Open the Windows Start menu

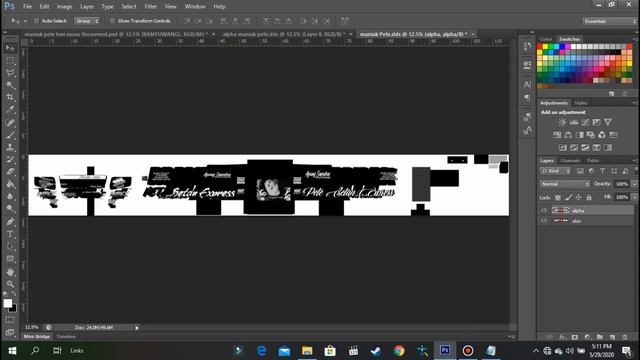(x=12, y=351)
